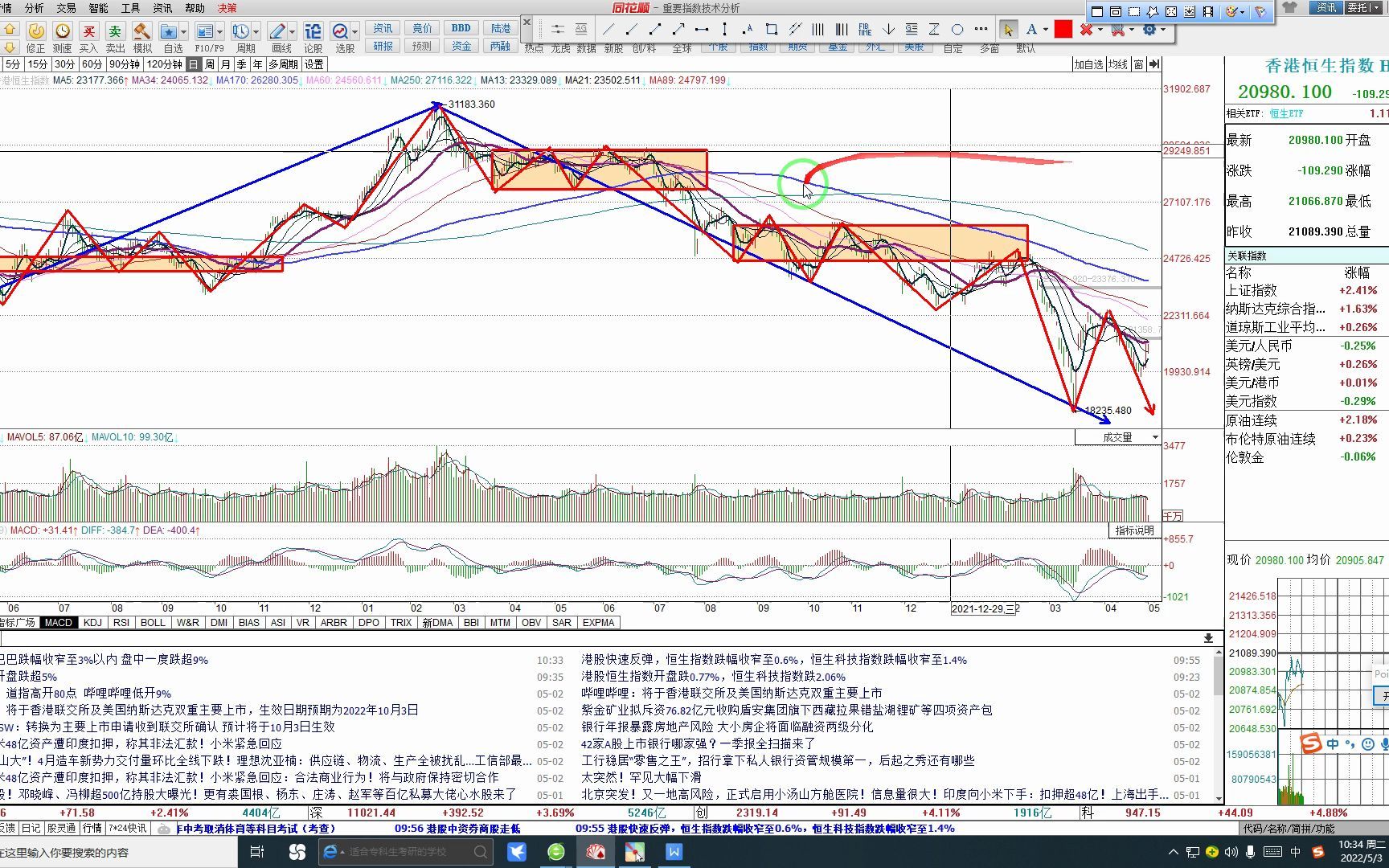Image resolution: width=1389 pixels, height=868 pixels.
Task: Open news headline 太突然！罕见大幅下滑
Action: pyautogui.click(x=641, y=777)
